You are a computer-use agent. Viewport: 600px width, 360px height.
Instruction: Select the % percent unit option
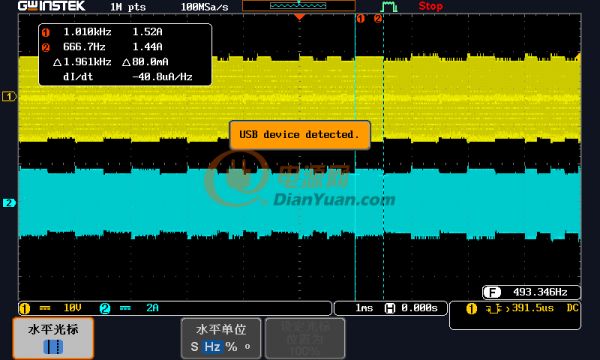click(x=231, y=347)
